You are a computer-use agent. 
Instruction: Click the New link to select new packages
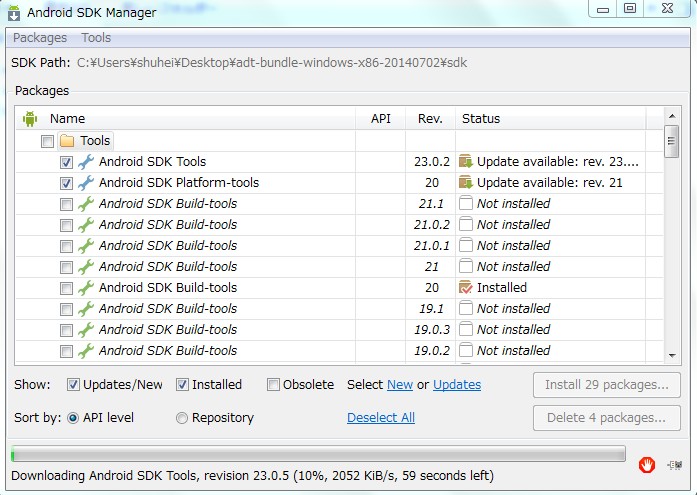(400, 385)
